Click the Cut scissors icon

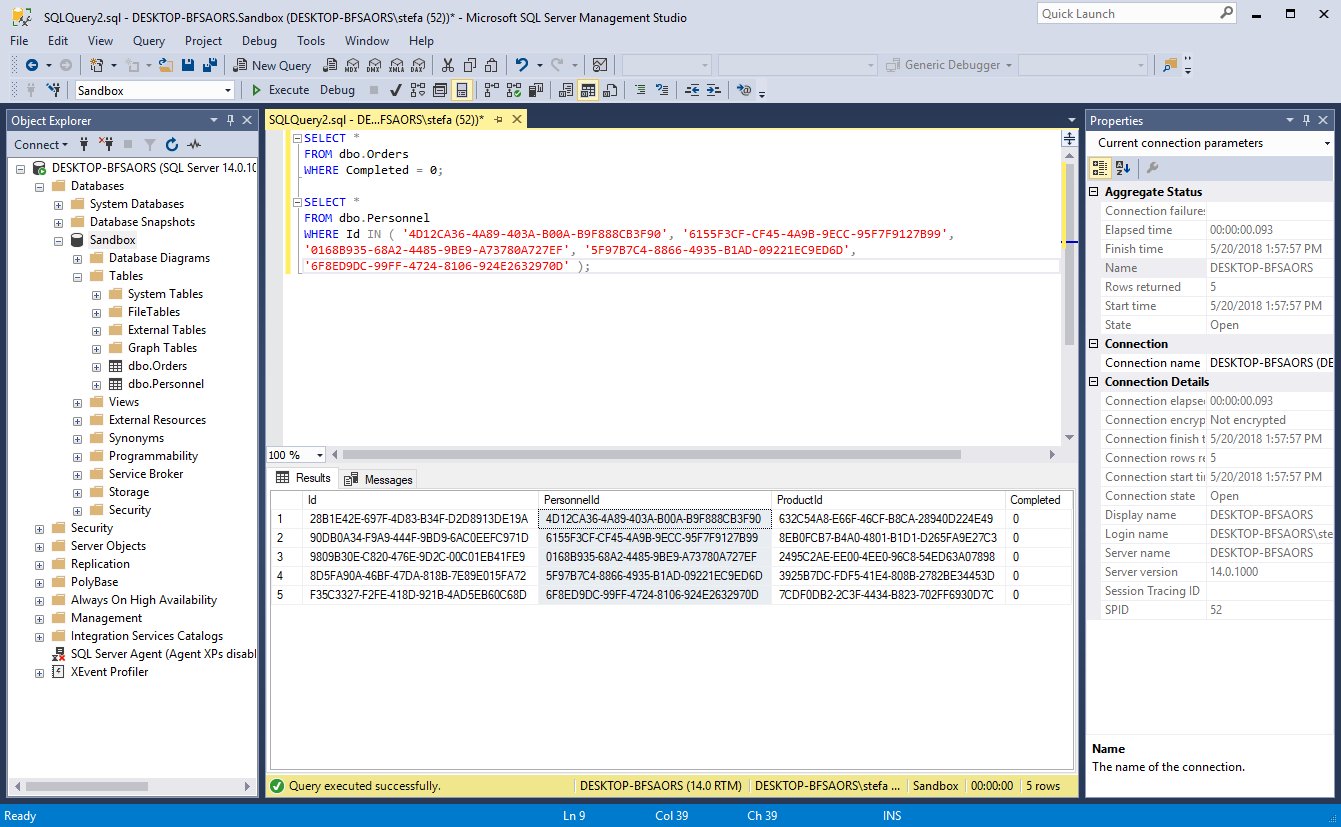click(447, 65)
